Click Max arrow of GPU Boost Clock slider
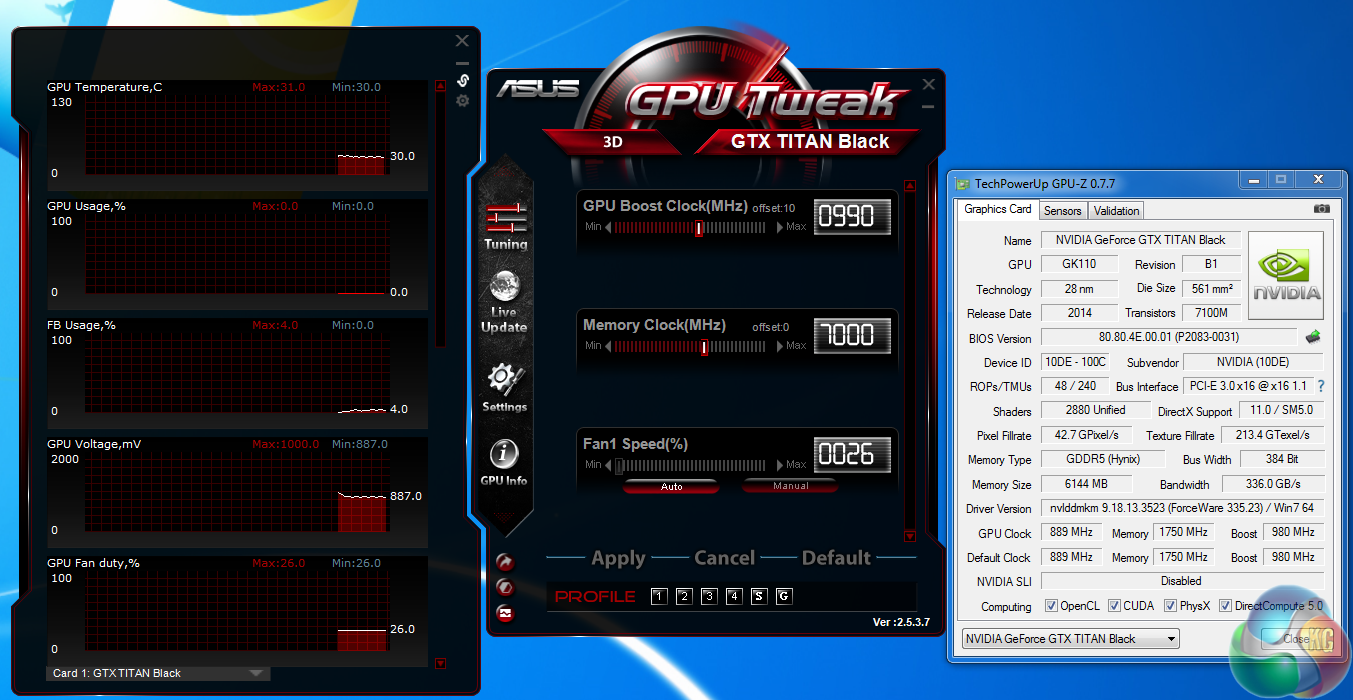The width and height of the screenshot is (1353, 700). (x=780, y=227)
